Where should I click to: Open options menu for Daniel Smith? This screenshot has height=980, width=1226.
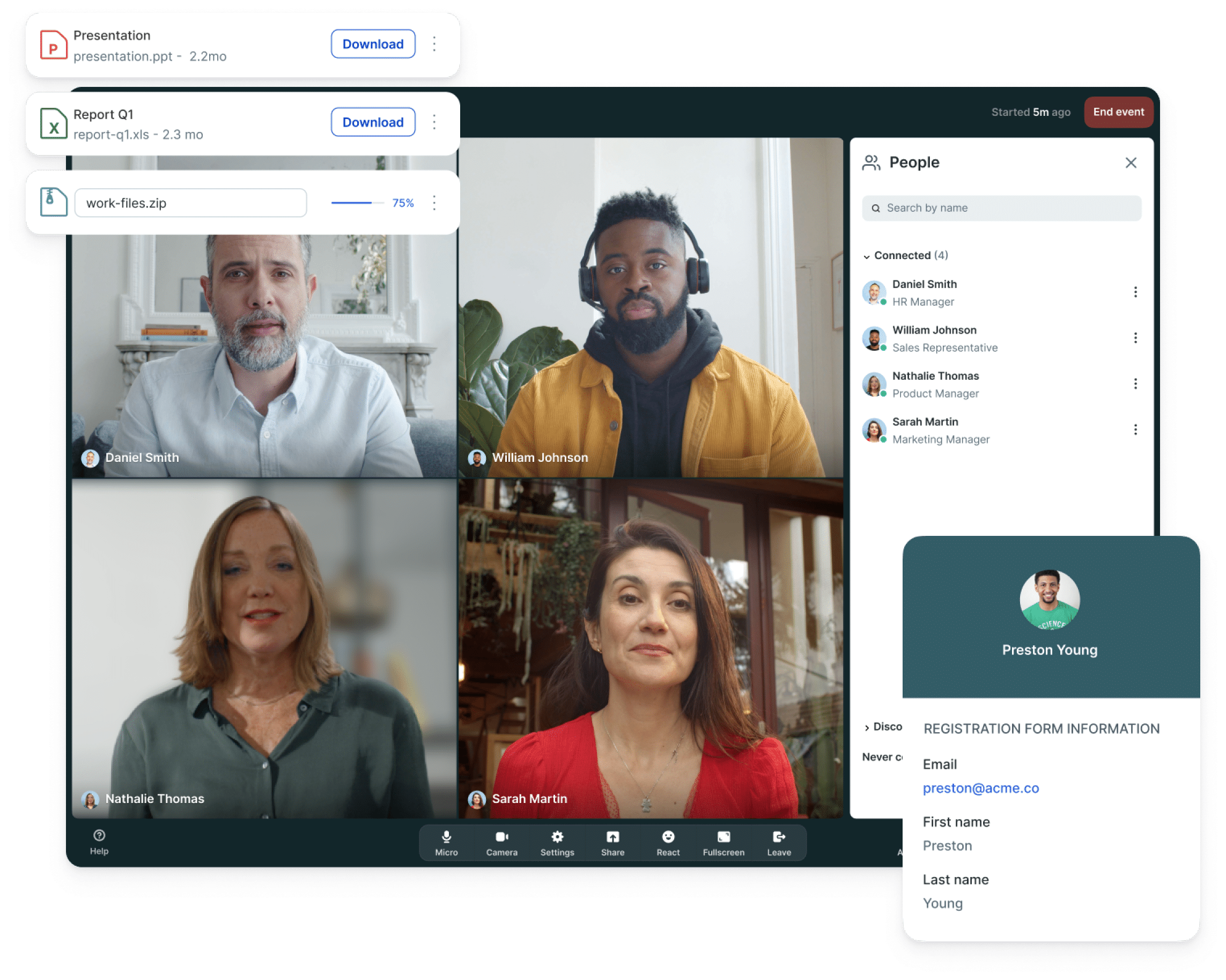coord(1135,292)
